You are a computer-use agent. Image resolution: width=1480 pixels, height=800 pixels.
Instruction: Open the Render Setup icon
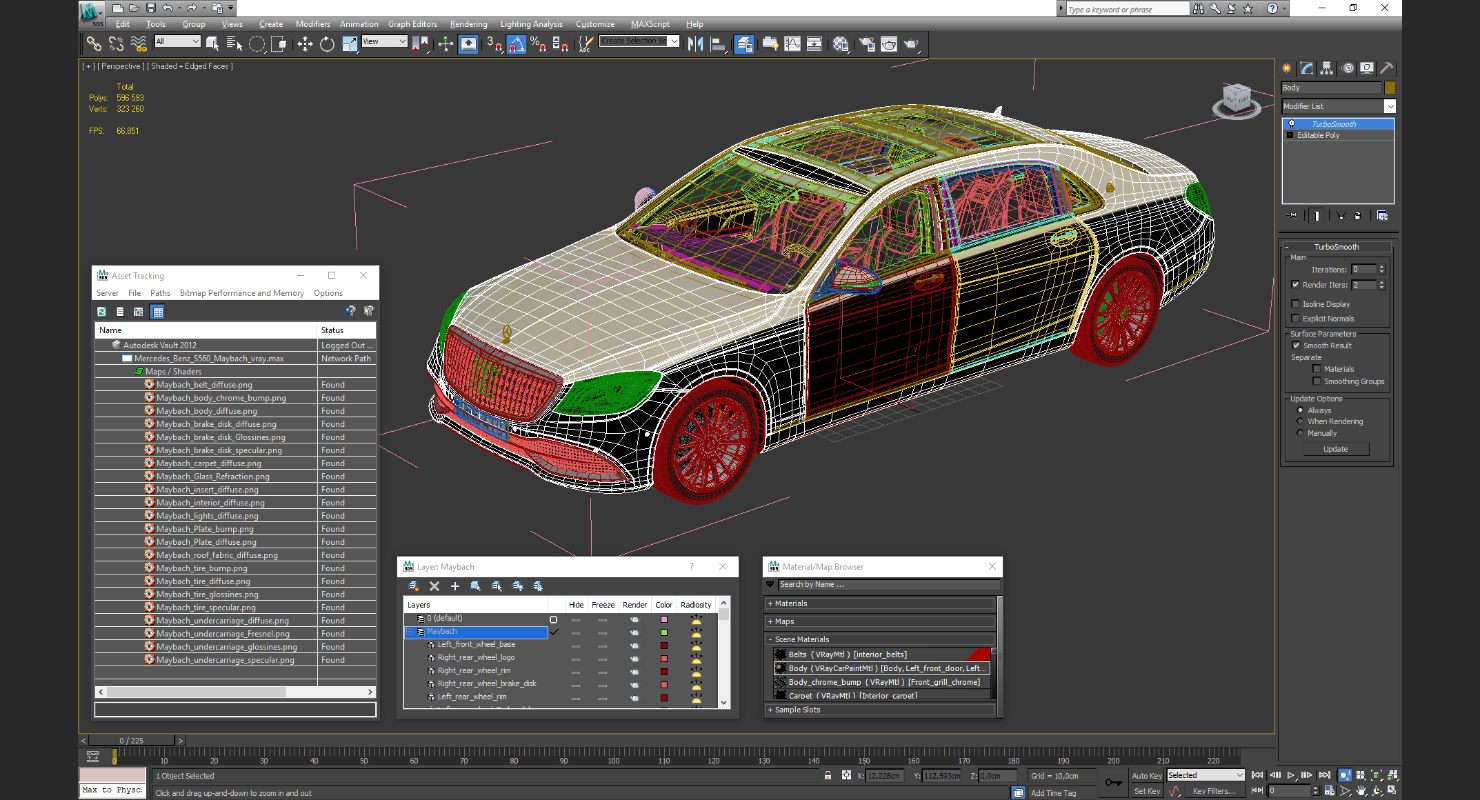pyautogui.click(x=865, y=44)
